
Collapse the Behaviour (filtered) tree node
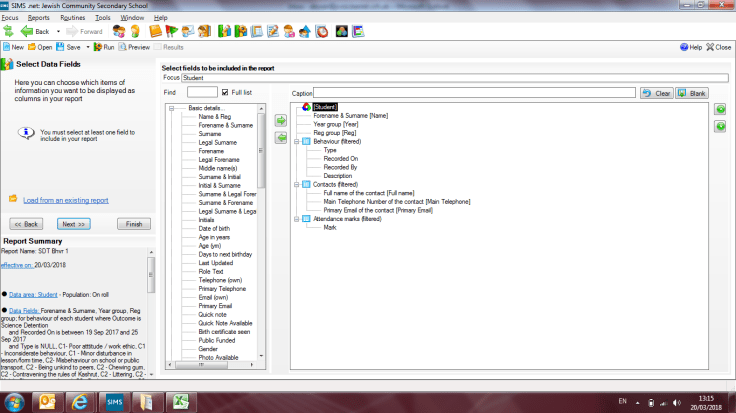point(297,141)
